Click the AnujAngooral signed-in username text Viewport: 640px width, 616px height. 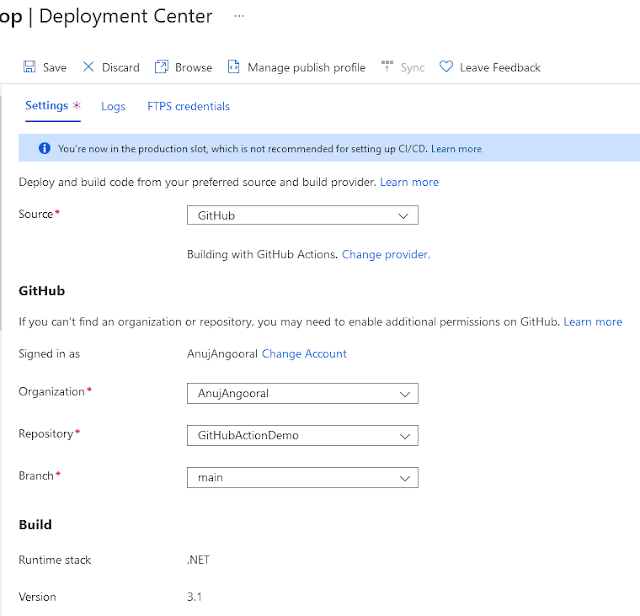coord(222,354)
